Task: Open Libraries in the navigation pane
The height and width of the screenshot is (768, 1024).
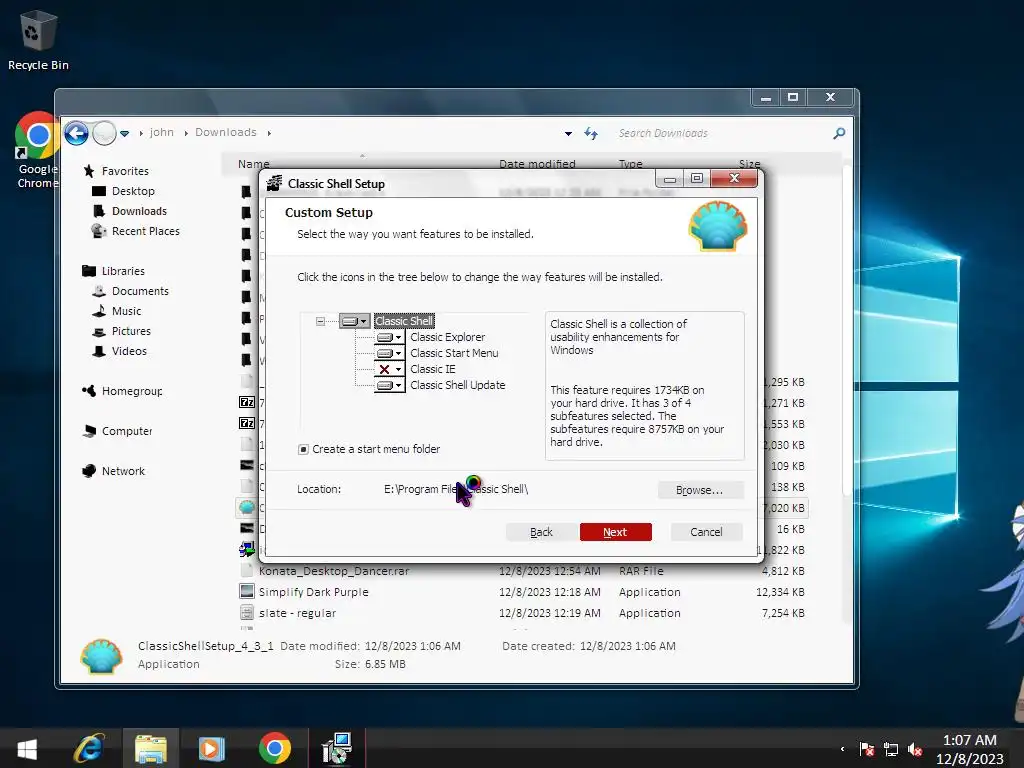Action: click(x=123, y=271)
